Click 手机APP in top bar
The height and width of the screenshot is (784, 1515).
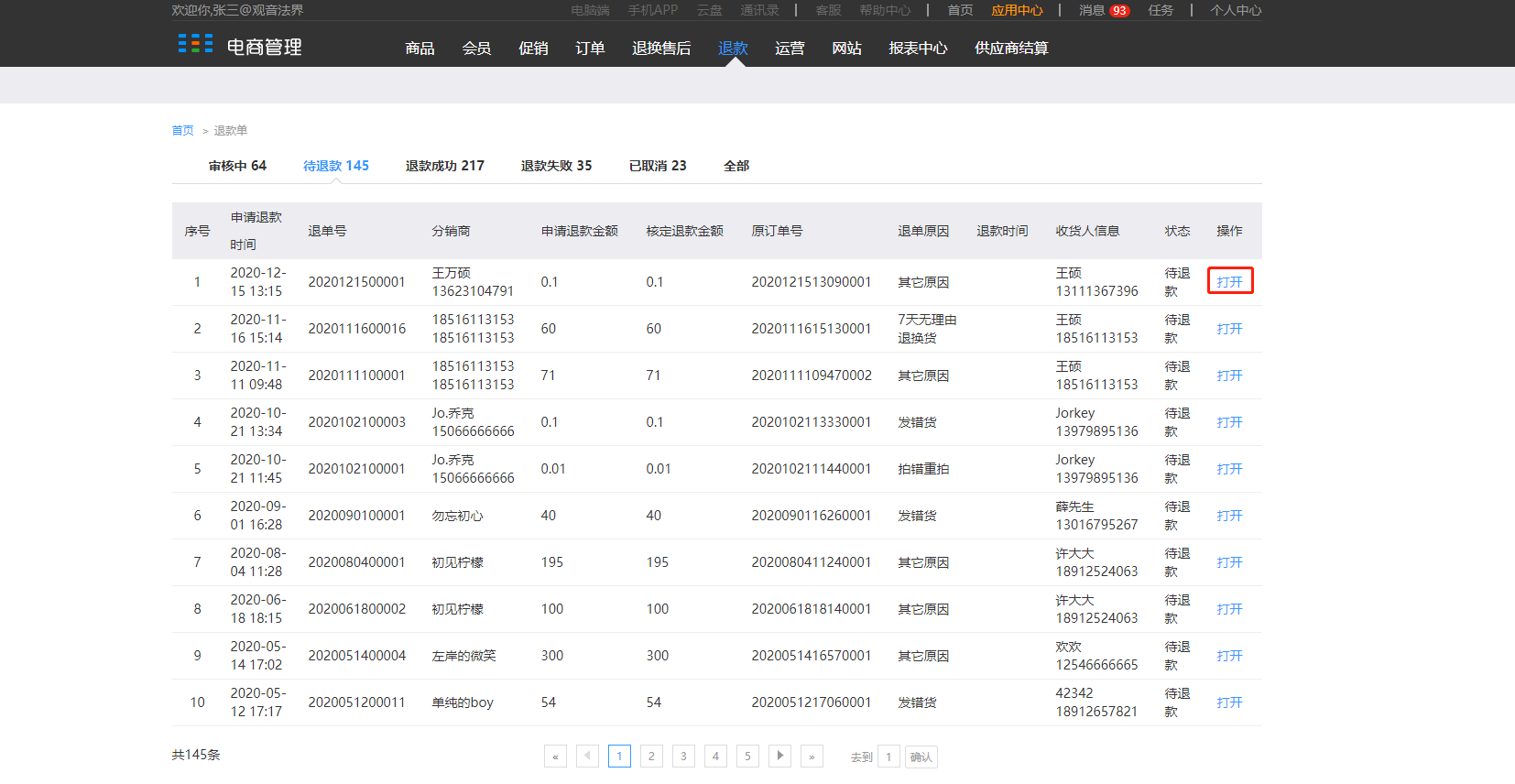click(x=653, y=10)
